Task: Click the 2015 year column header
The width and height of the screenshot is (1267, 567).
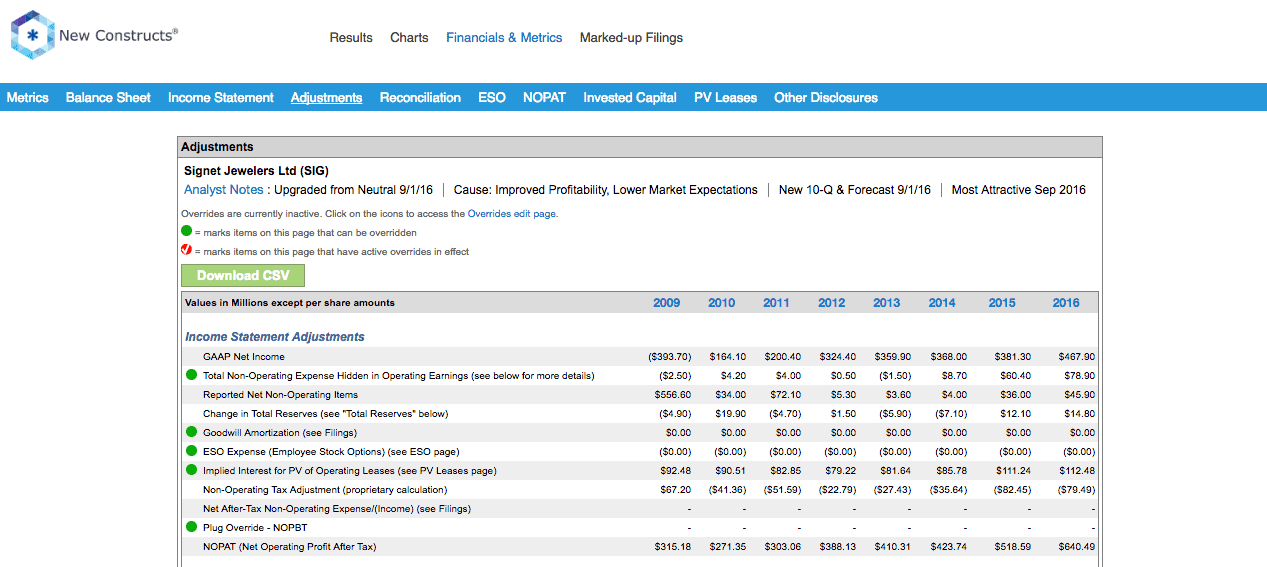Action: (1002, 303)
